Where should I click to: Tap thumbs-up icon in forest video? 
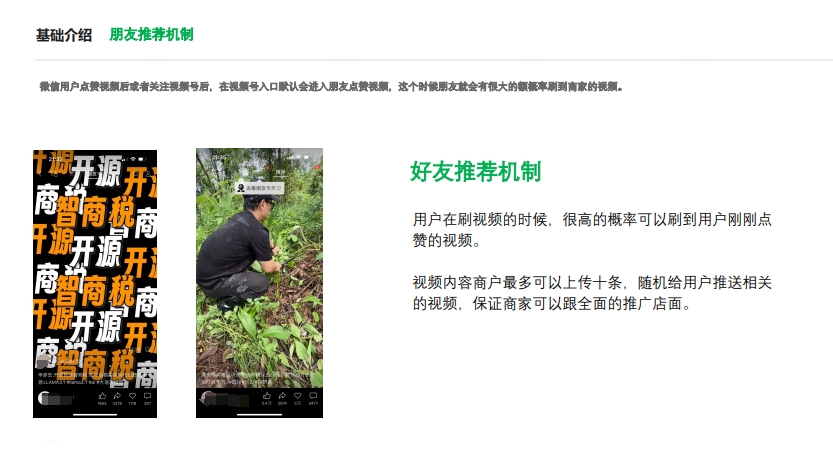click(x=267, y=396)
